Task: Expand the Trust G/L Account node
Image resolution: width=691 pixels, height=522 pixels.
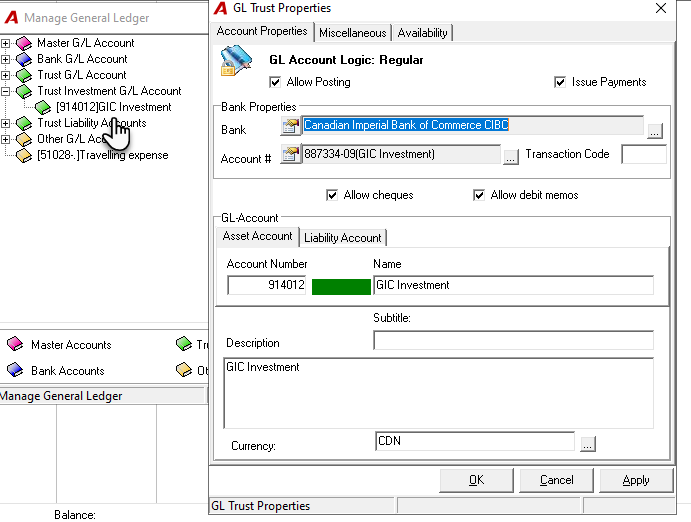Action: point(5,75)
